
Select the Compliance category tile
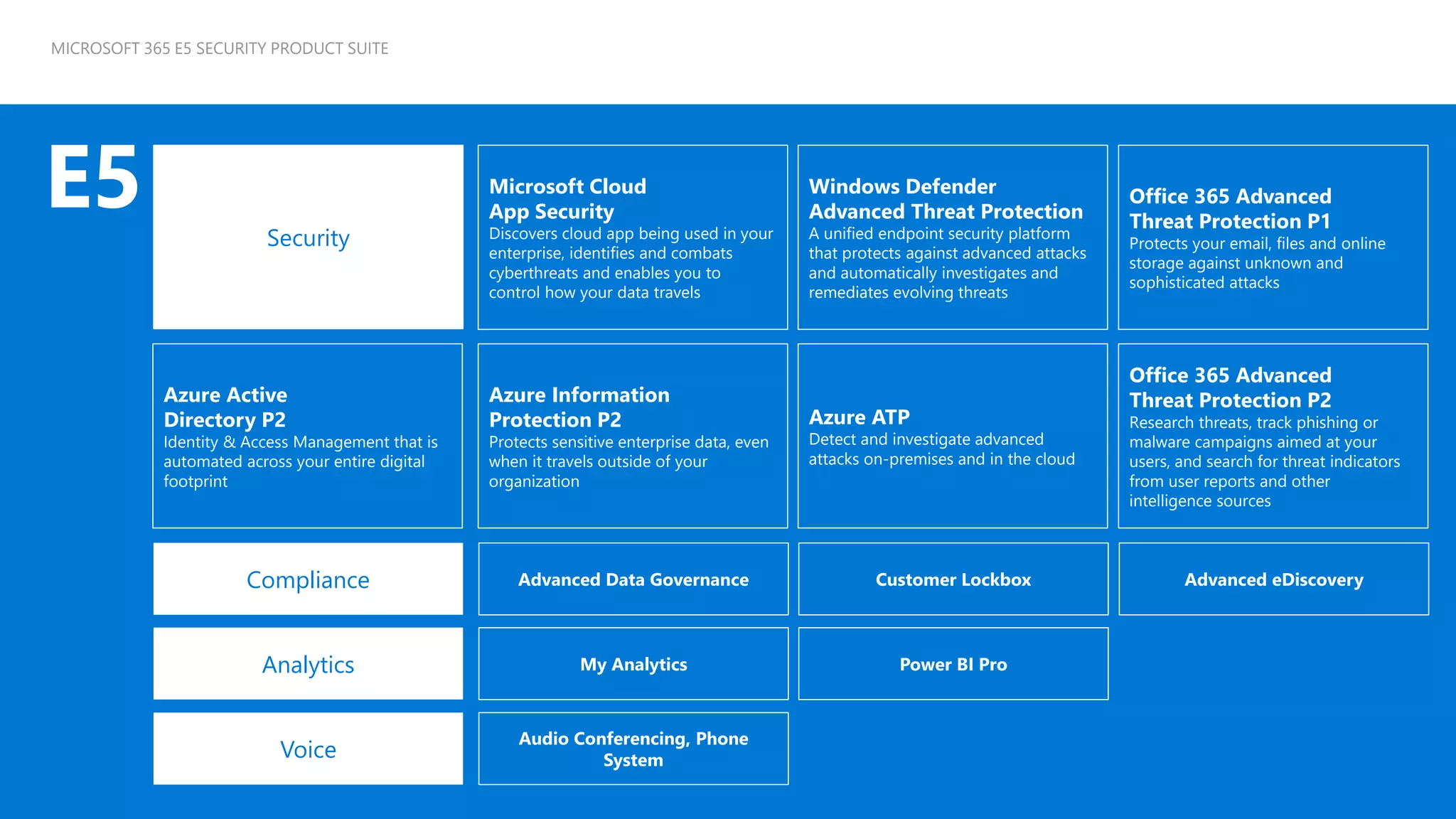308,579
